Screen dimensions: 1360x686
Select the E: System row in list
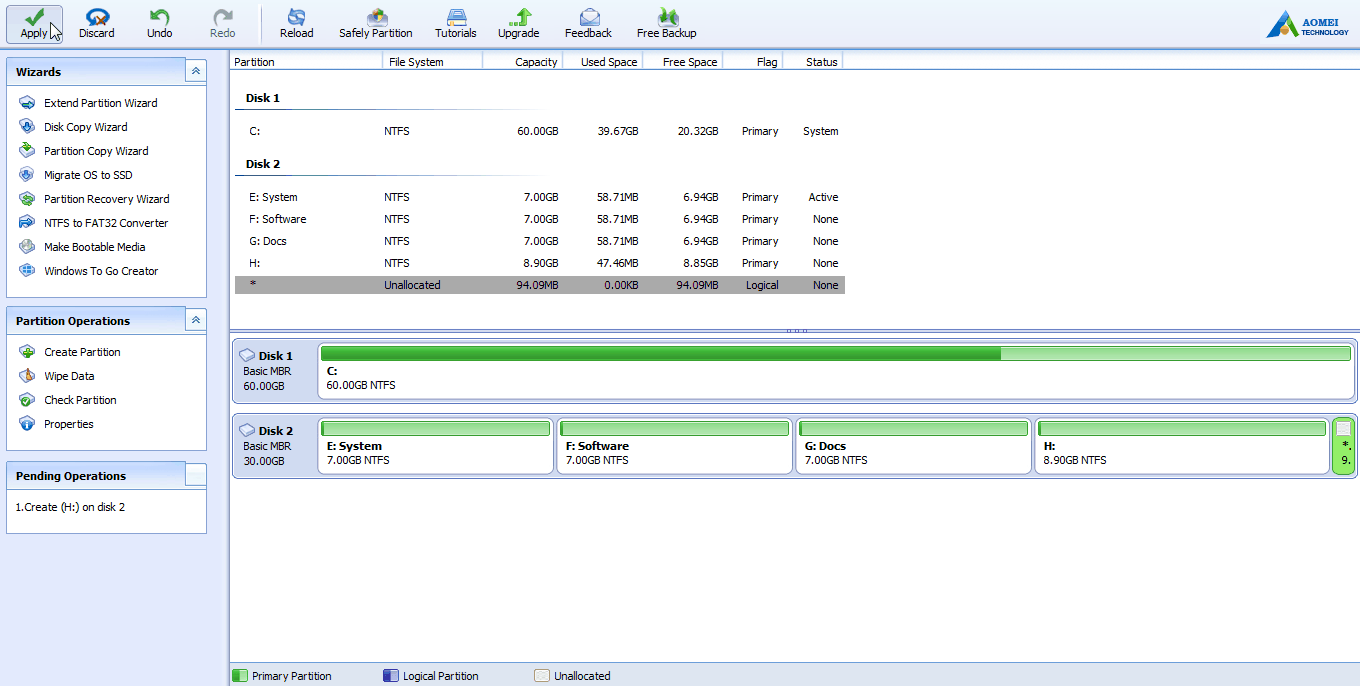(x=540, y=197)
